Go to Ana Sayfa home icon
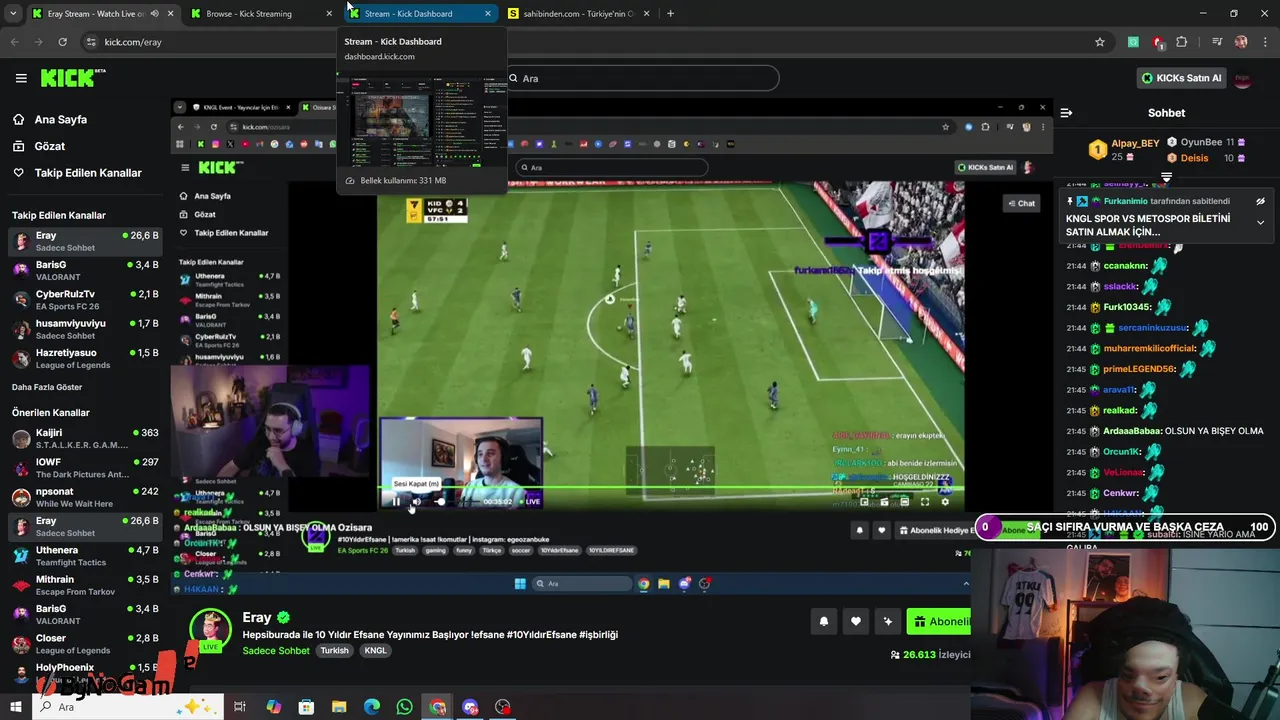 click(18, 119)
